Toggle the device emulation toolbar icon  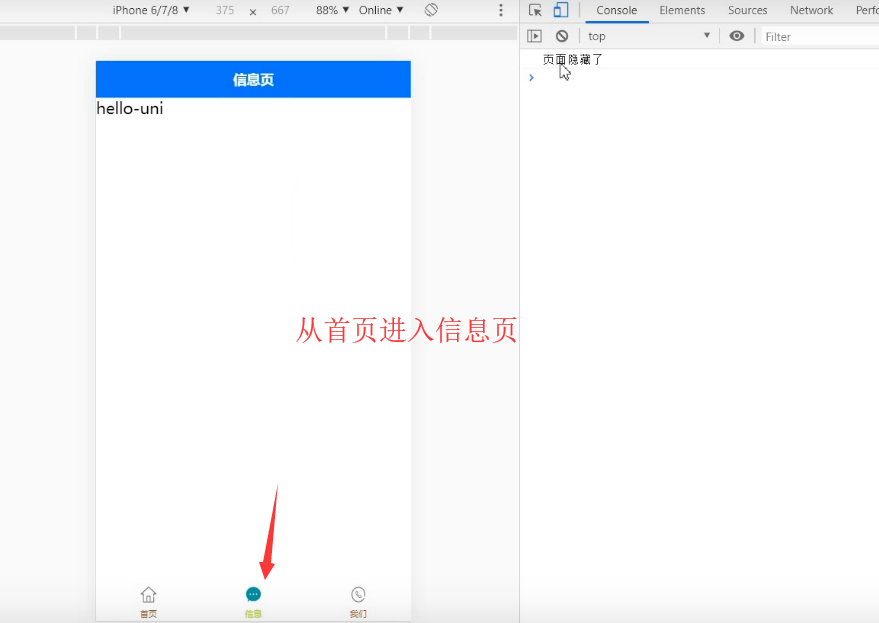coord(561,9)
